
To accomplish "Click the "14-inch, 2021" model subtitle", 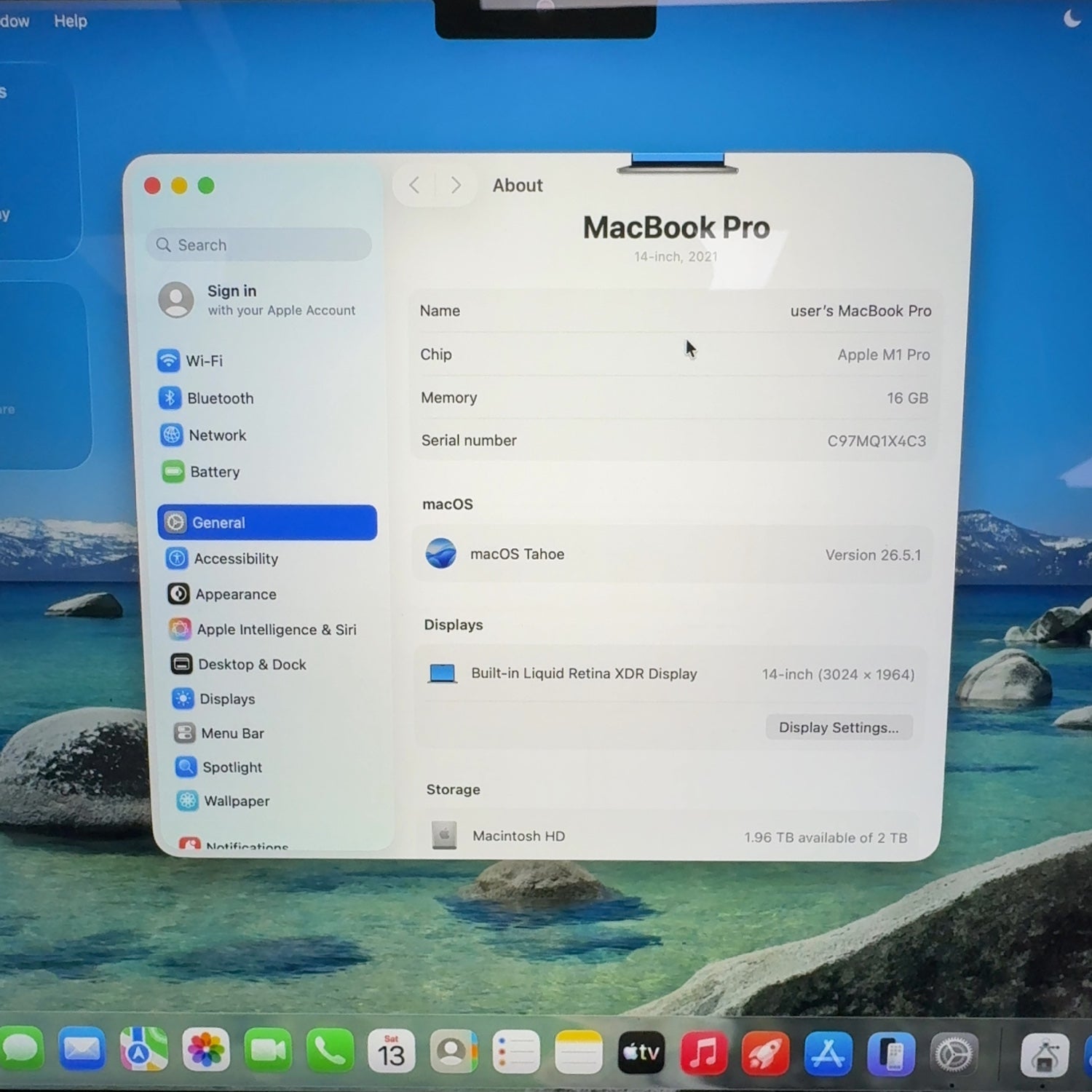I will point(676,256).
